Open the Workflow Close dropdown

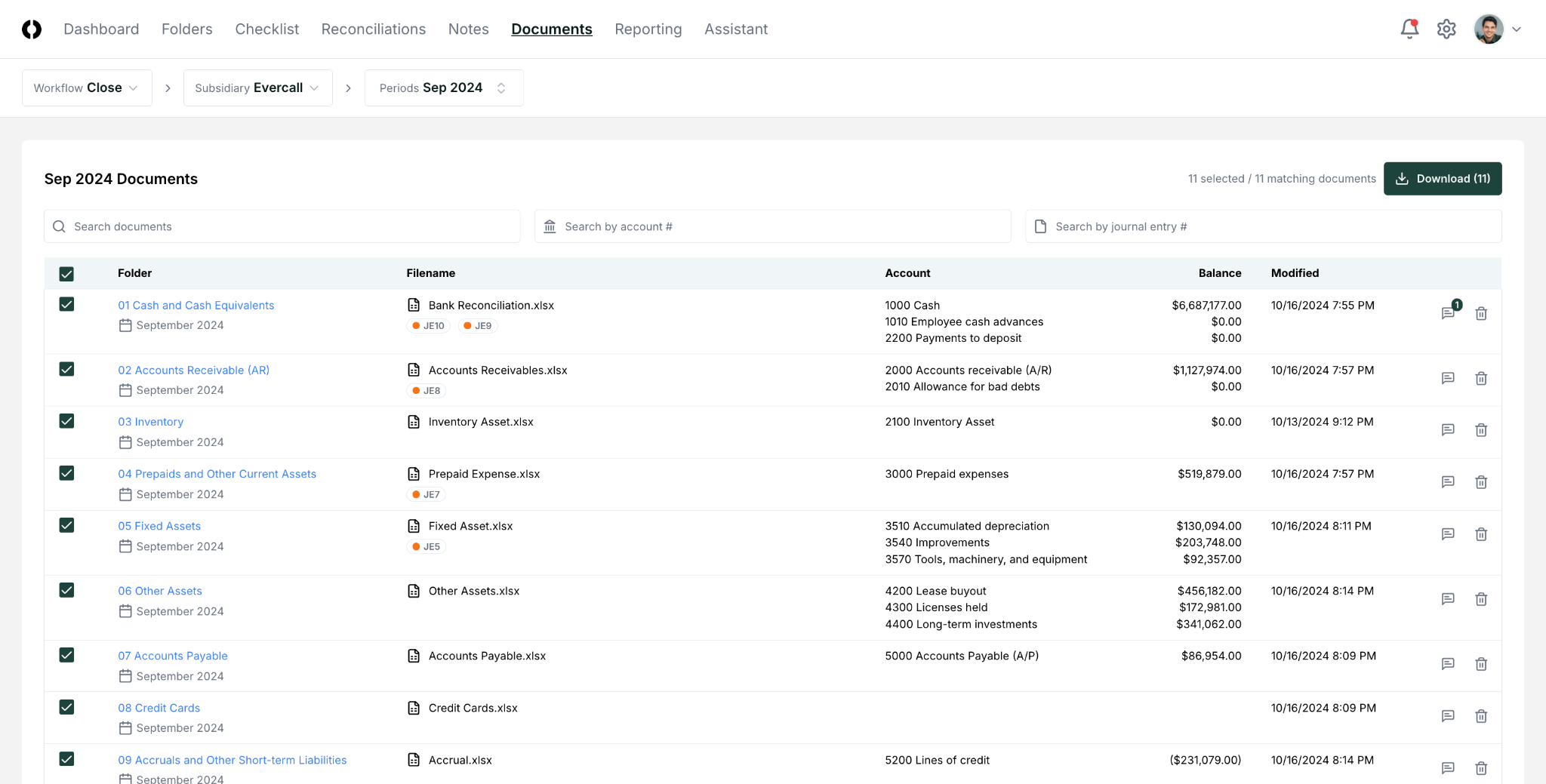pyautogui.click(x=87, y=88)
